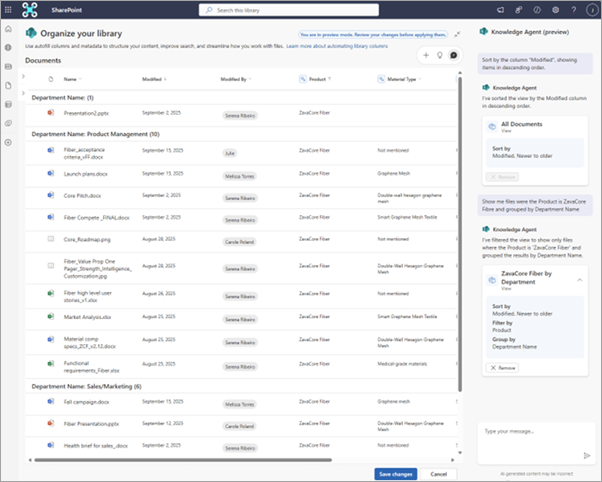This screenshot has height=482, width=602.
Task: Open the megaphone notifications icon in header
Action: click(500, 10)
